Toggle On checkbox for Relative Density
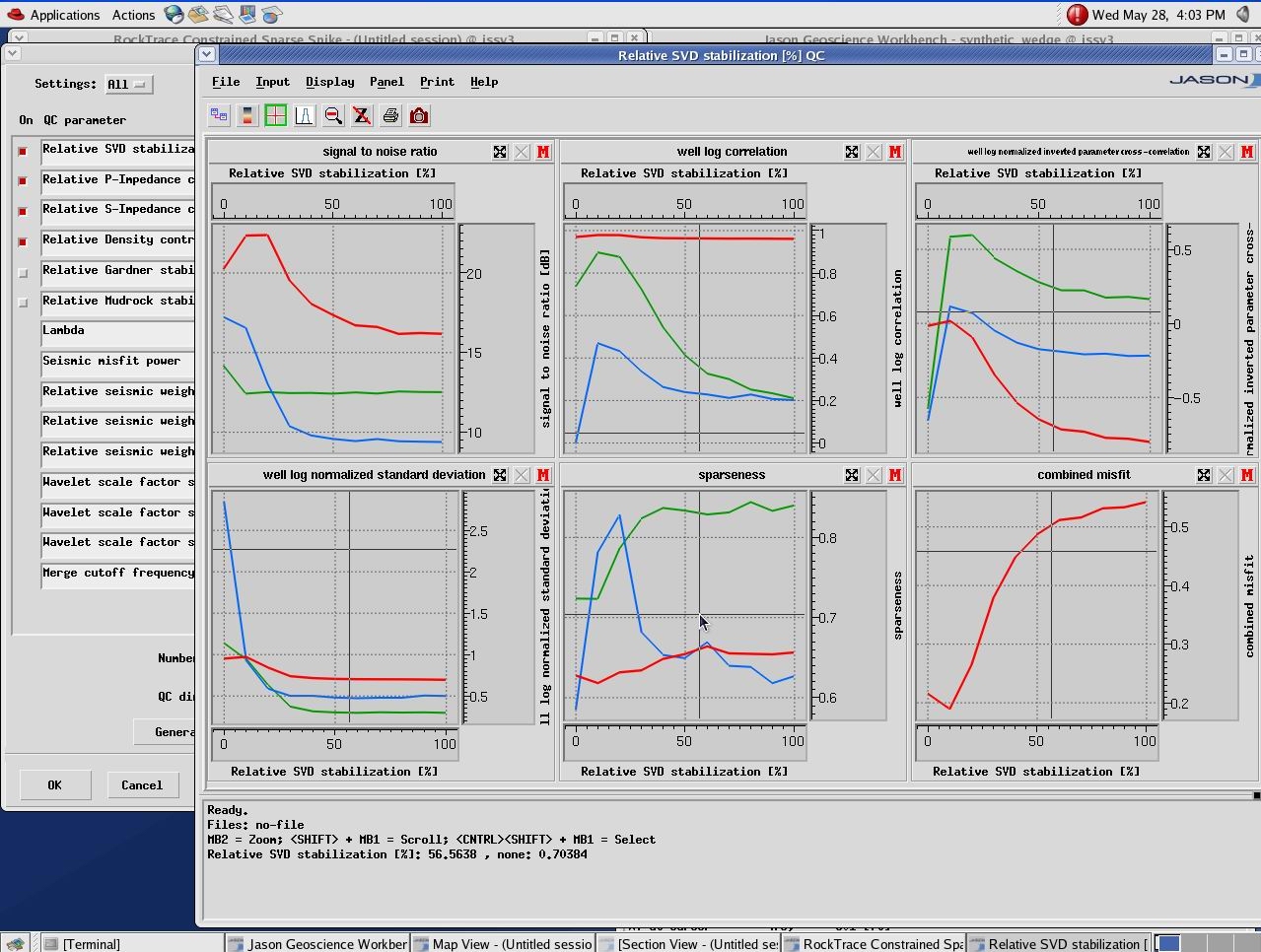Screen dimensions: 1261x952 tap(23, 241)
